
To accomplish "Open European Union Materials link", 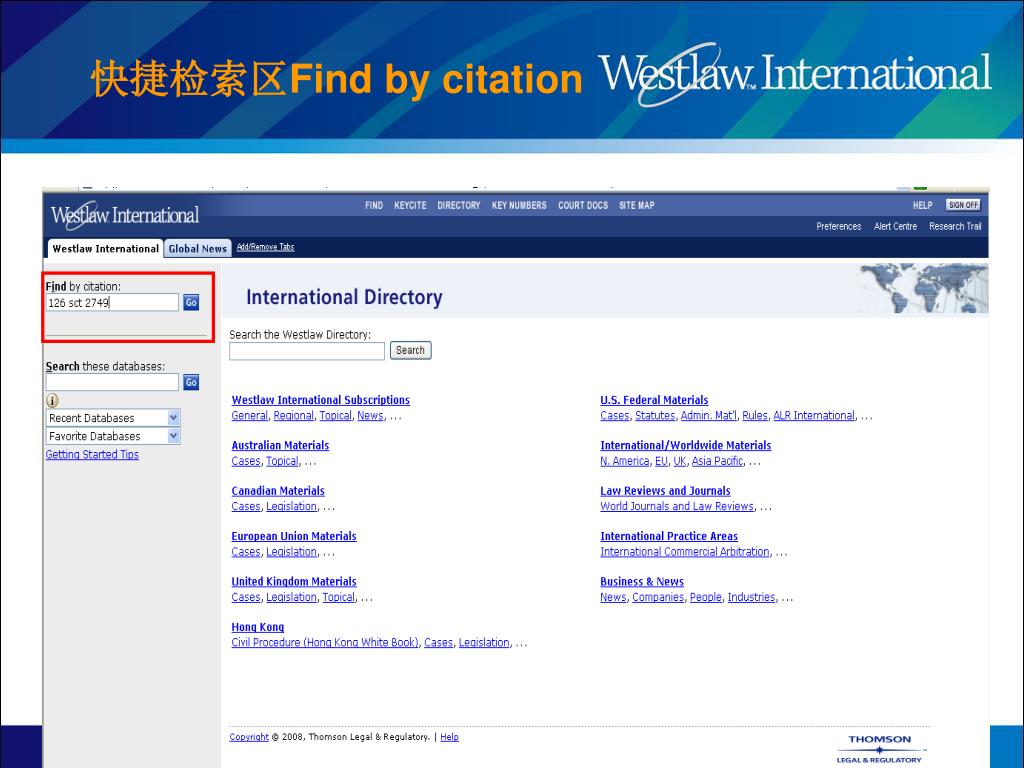I will [294, 536].
